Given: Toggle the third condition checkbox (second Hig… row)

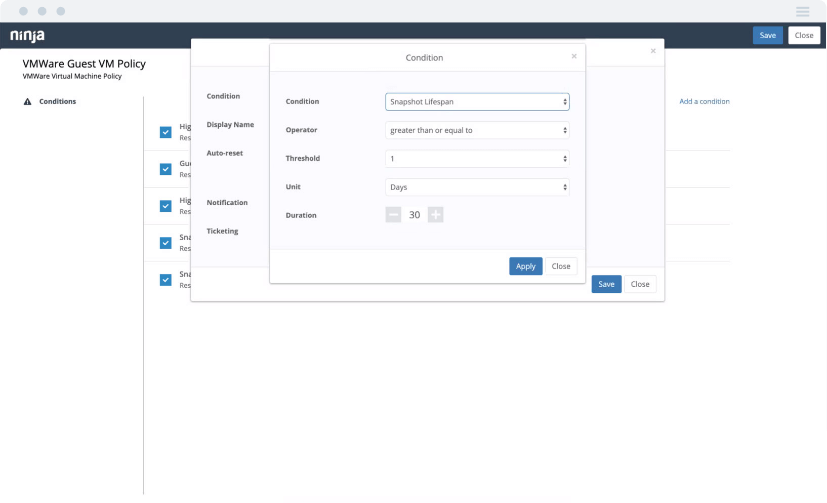Looking at the screenshot, I should (166, 206).
